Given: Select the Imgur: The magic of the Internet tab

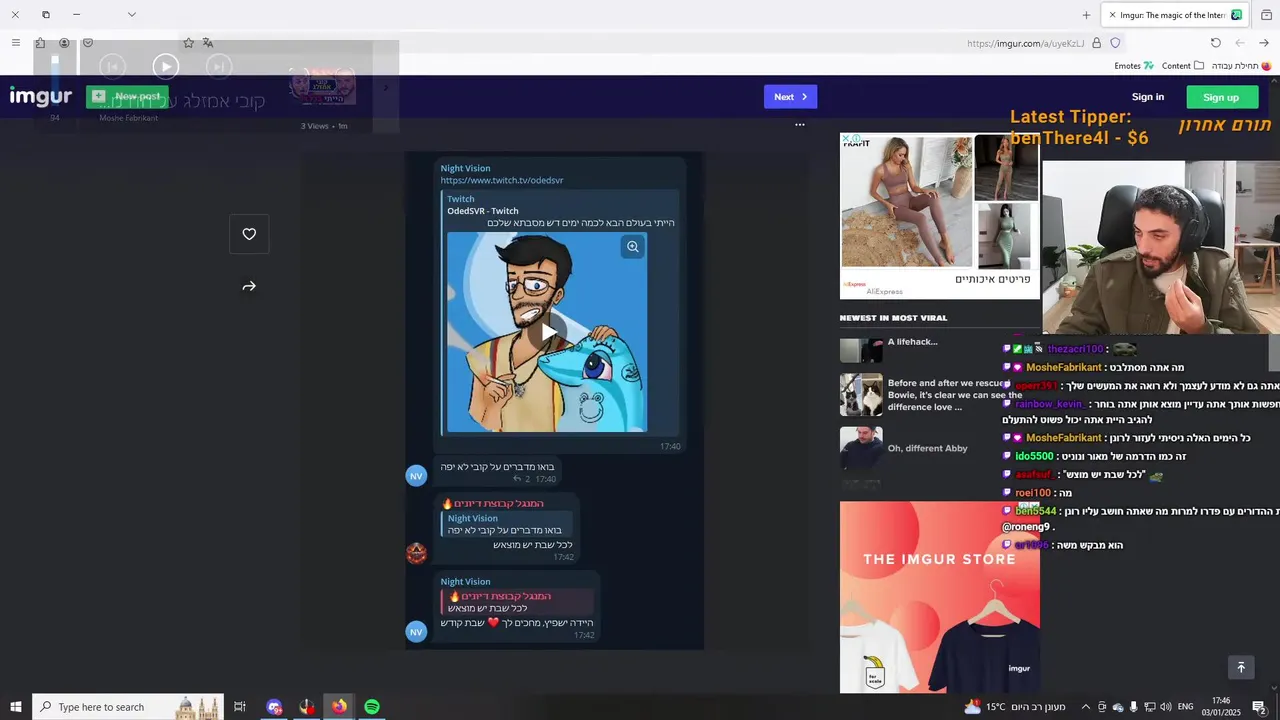Looking at the screenshot, I should tap(1174, 15).
